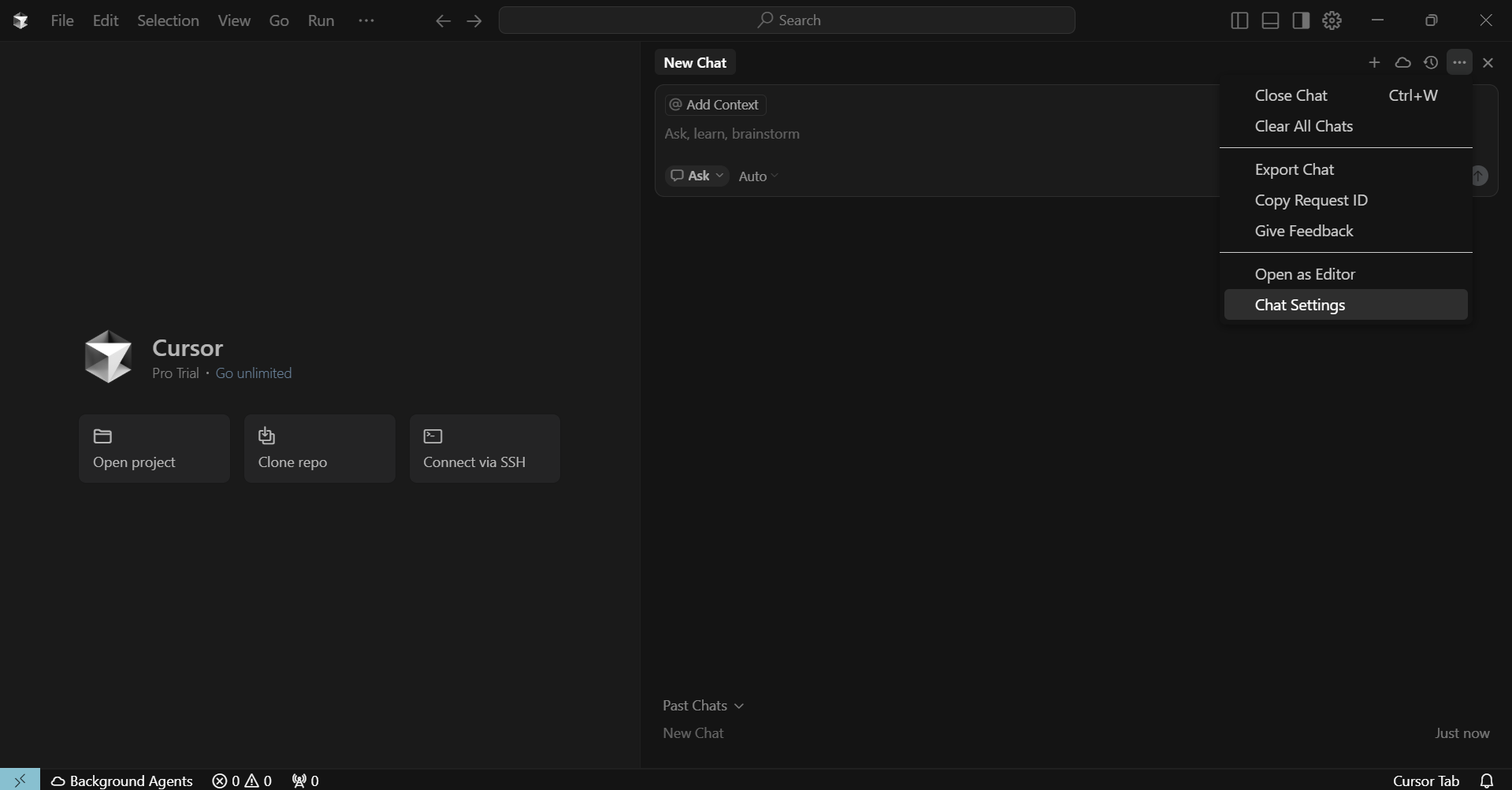The image size is (1512, 790).
Task: Show errors and warnings count in status bar
Action: [x=242, y=781]
